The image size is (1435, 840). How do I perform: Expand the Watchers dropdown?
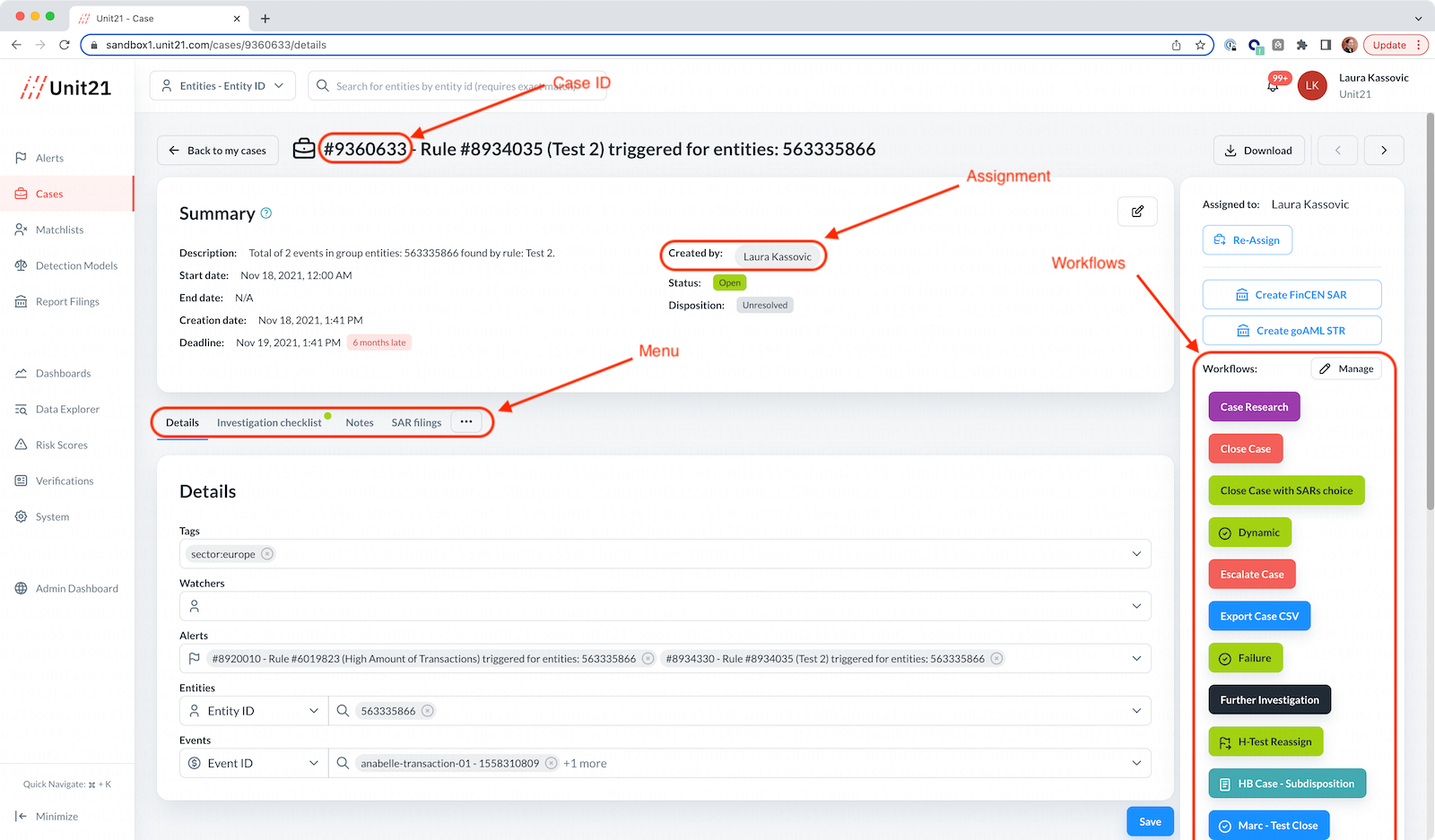(1136, 606)
